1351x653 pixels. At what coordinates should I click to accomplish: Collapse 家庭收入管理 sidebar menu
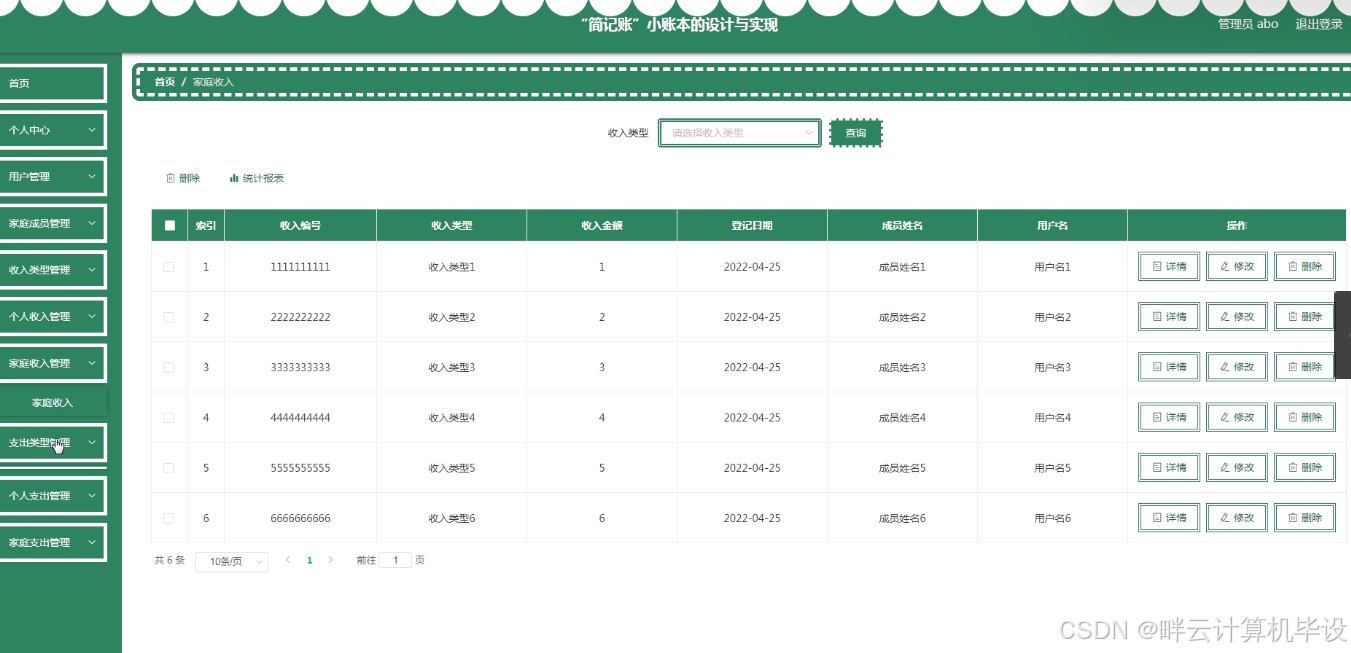tap(53, 364)
